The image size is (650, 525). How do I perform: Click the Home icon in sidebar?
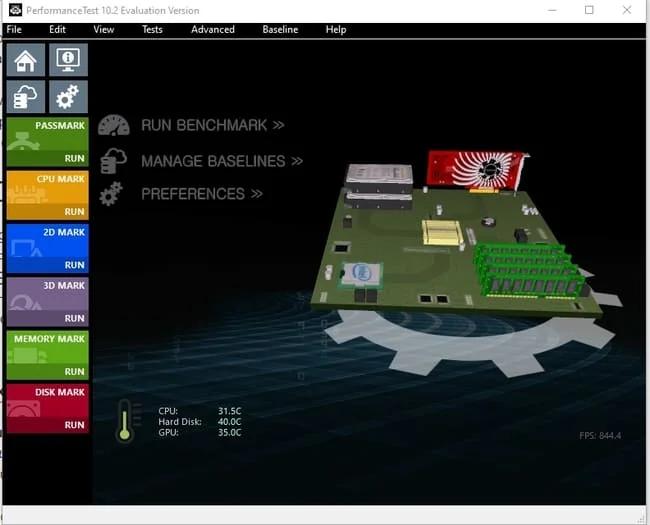(x=26, y=60)
